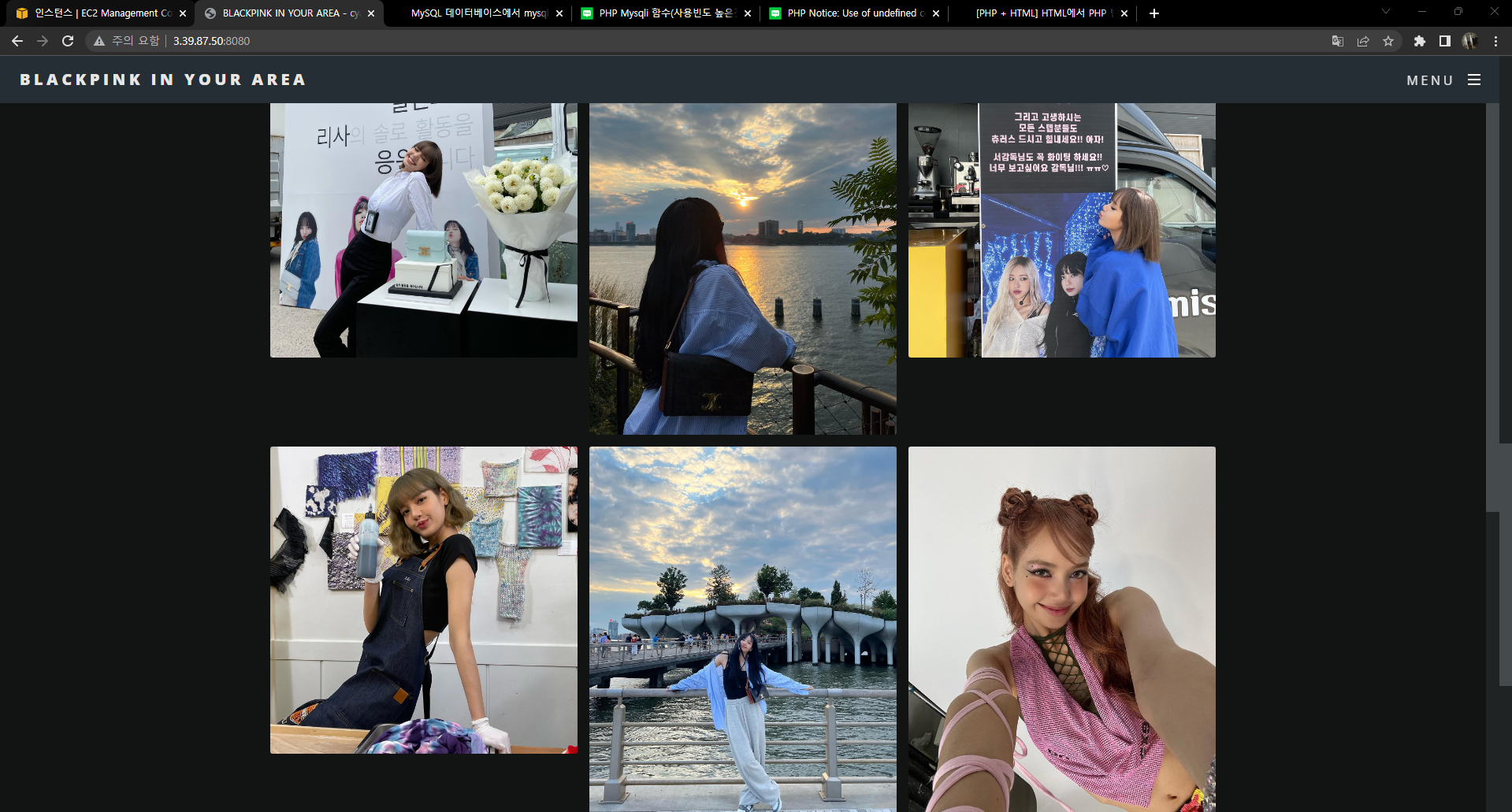The image size is (1512, 812).
Task: Open photo with cake and flower bouquet
Action: click(424, 230)
